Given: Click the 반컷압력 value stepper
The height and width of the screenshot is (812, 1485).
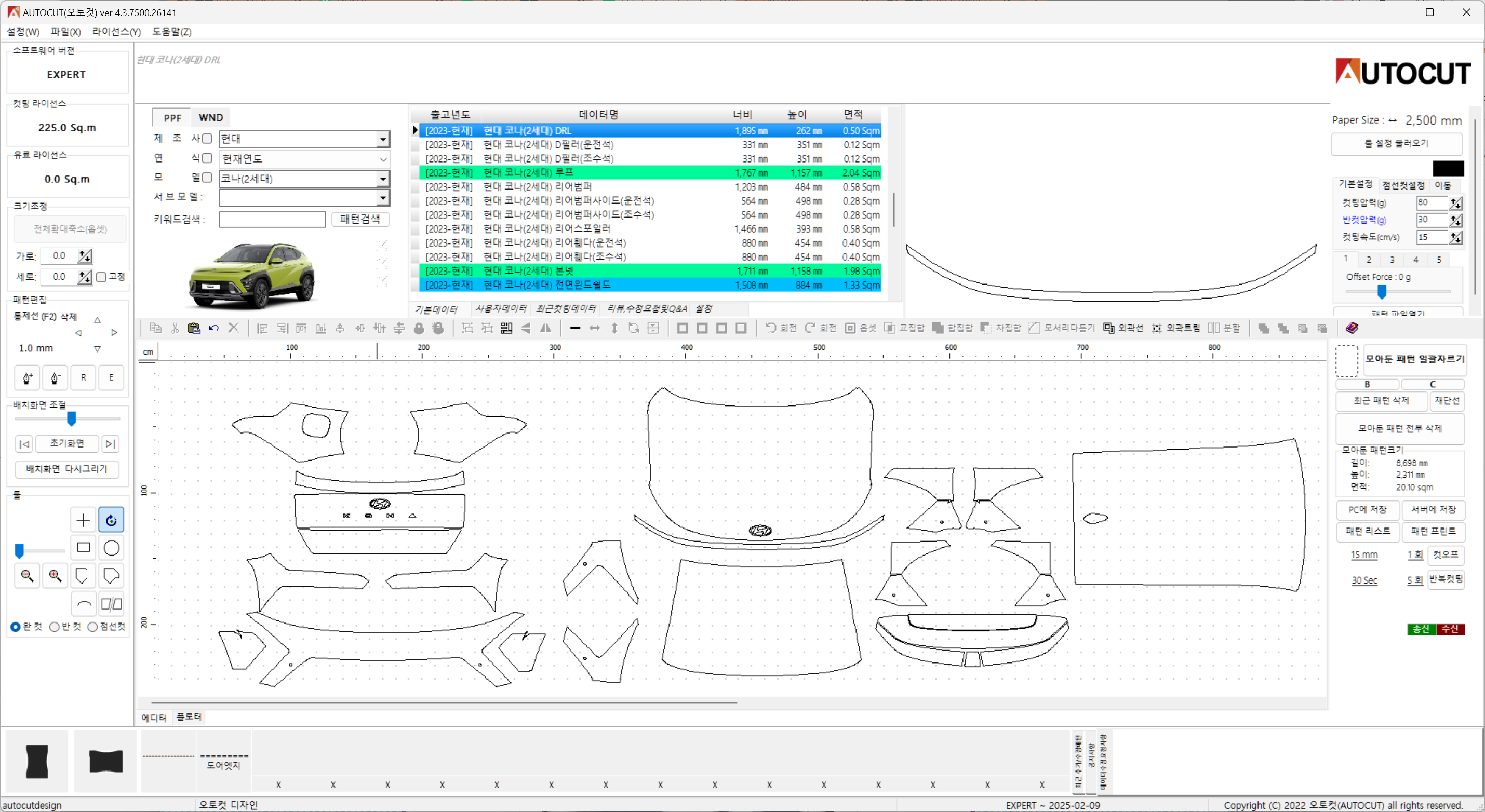Looking at the screenshot, I should coord(1455,220).
